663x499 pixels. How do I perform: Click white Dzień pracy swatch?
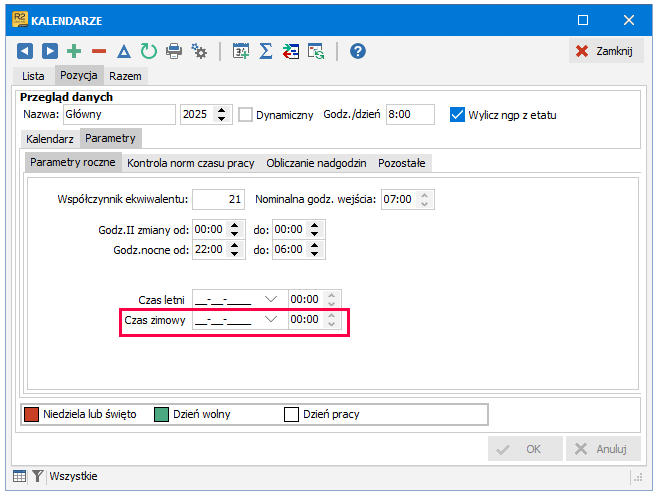(x=291, y=414)
